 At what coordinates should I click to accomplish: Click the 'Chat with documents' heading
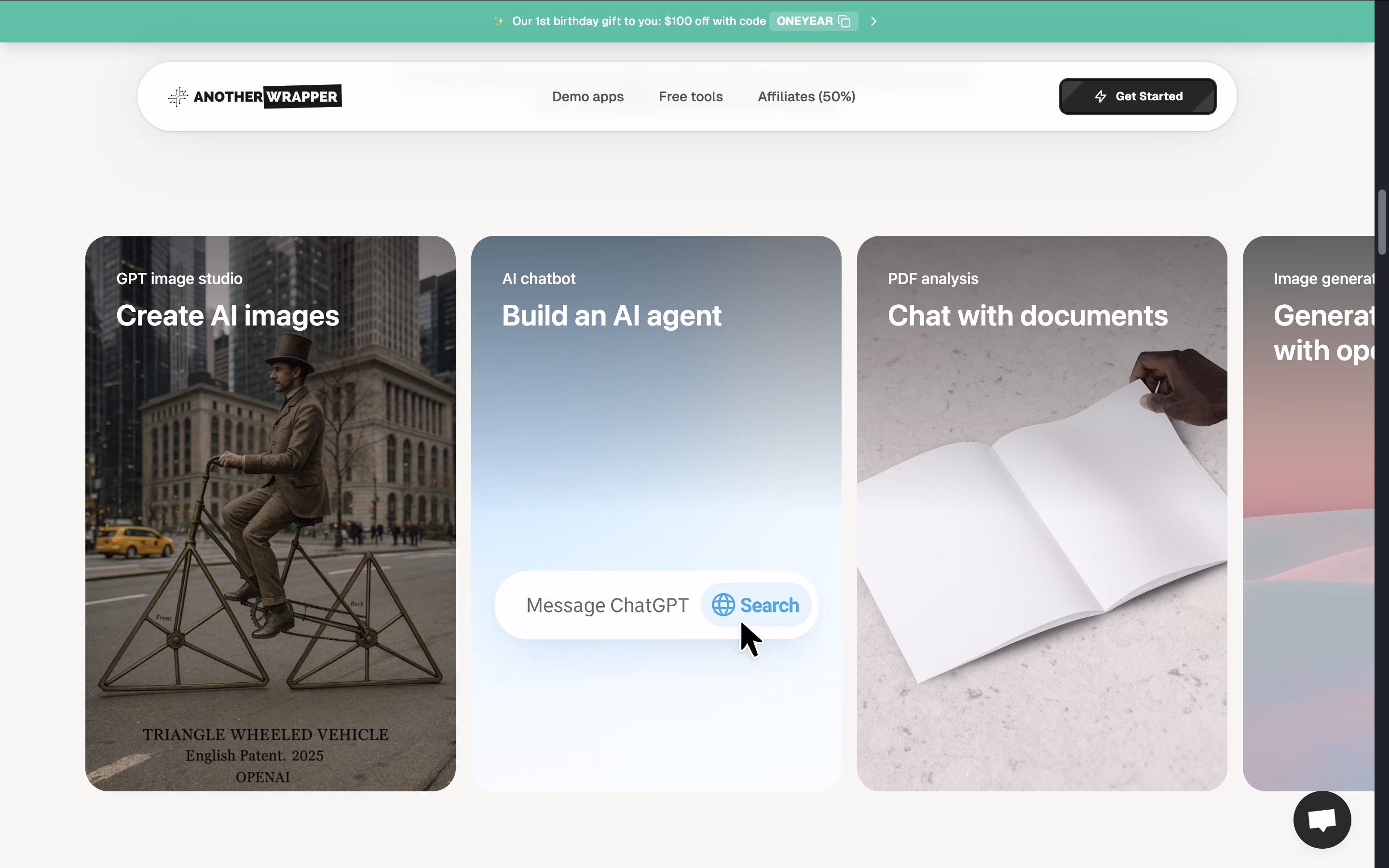(x=1027, y=316)
